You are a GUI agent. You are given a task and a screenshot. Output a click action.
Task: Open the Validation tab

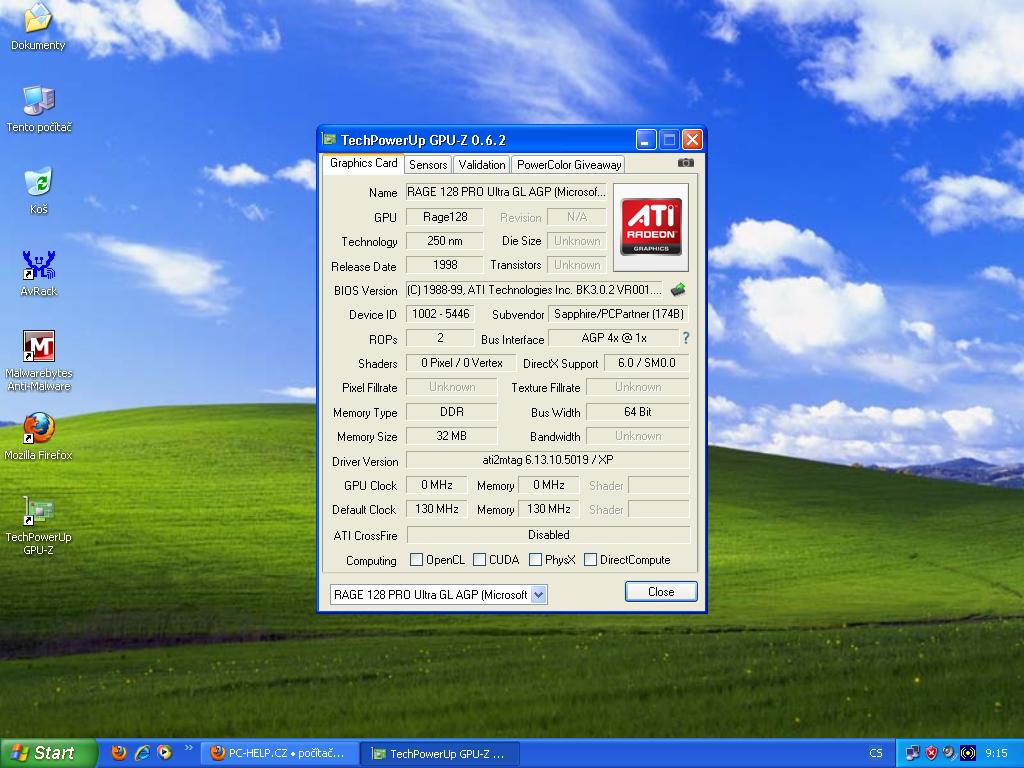click(x=482, y=165)
